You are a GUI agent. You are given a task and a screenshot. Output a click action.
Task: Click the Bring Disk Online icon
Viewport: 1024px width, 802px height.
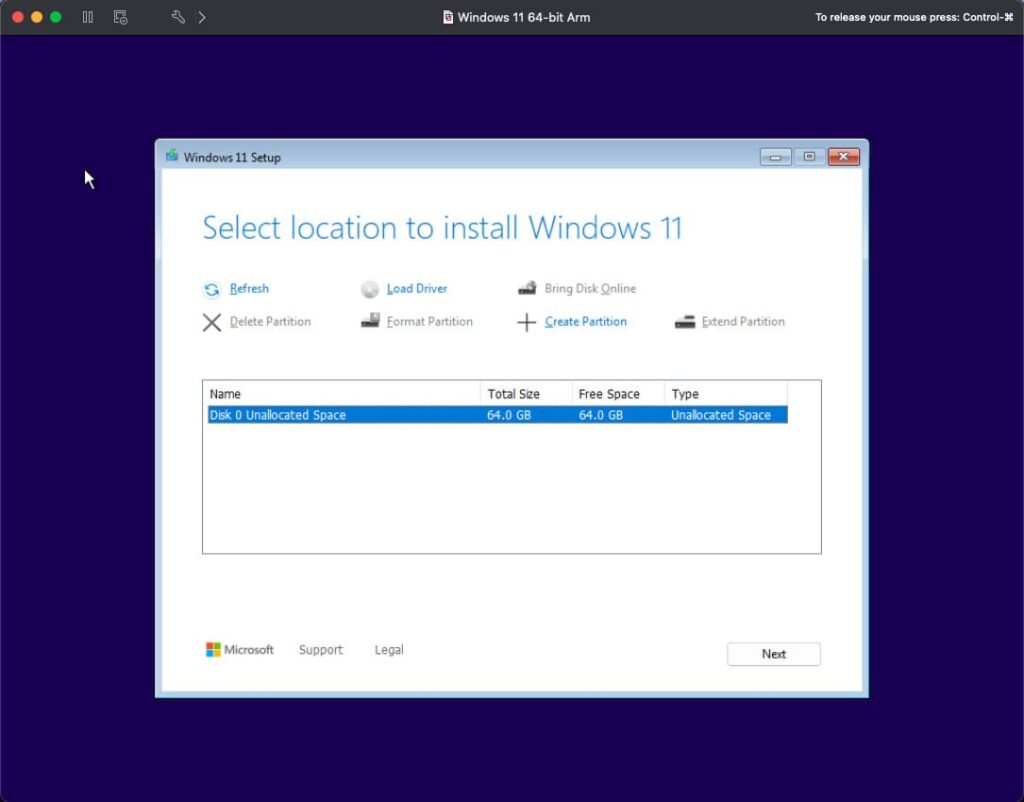527,289
